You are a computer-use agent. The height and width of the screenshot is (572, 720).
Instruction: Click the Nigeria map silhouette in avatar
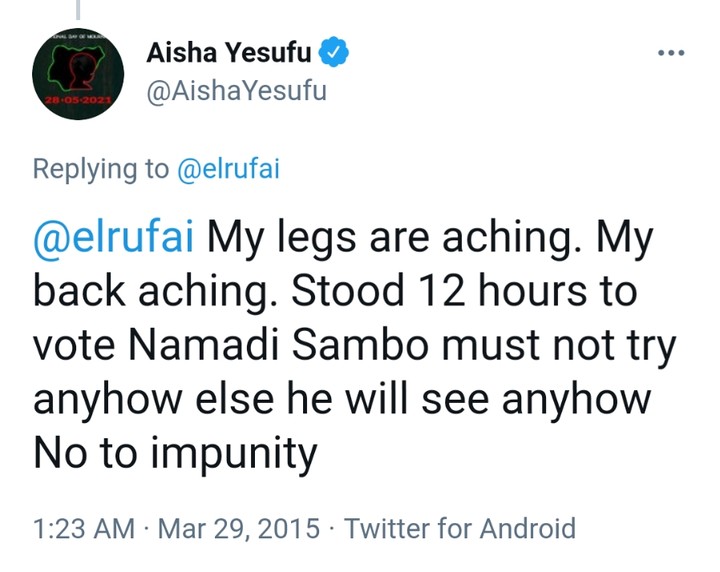coord(76,68)
